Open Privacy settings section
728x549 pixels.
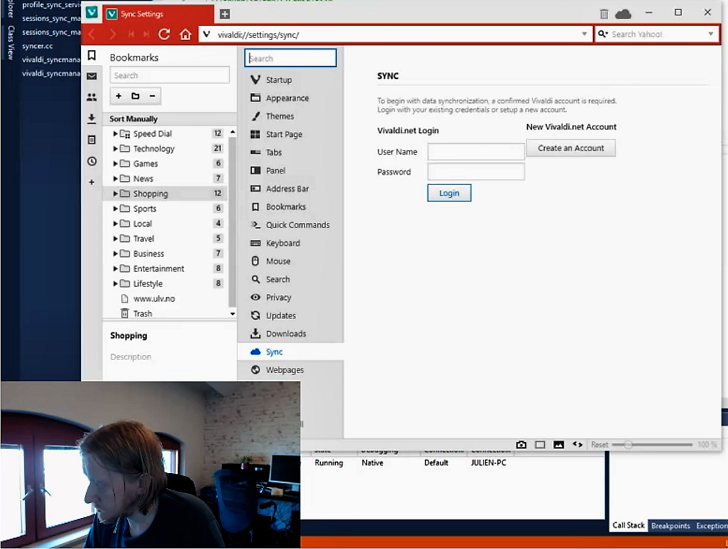pos(290,297)
